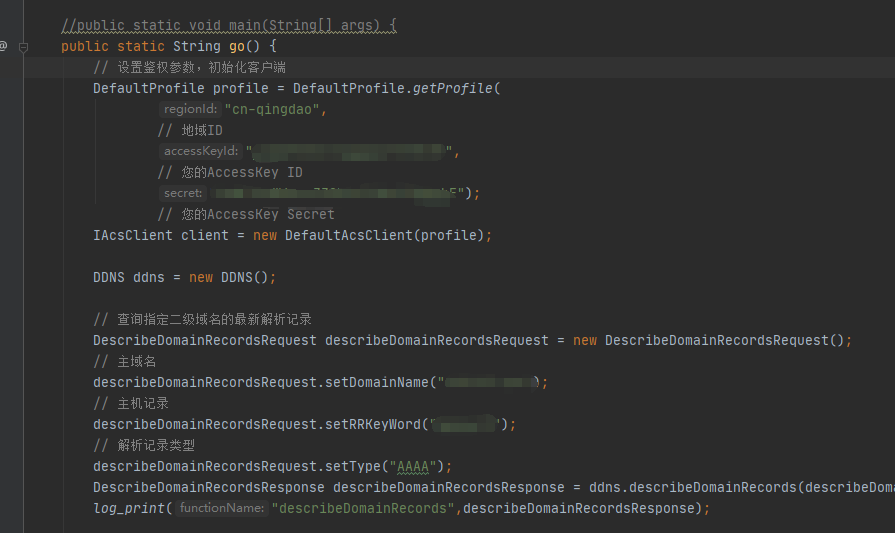Click the "regionId:" parameter hint
The width and height of the screenshot is (895, 533).
click(190, 109)
